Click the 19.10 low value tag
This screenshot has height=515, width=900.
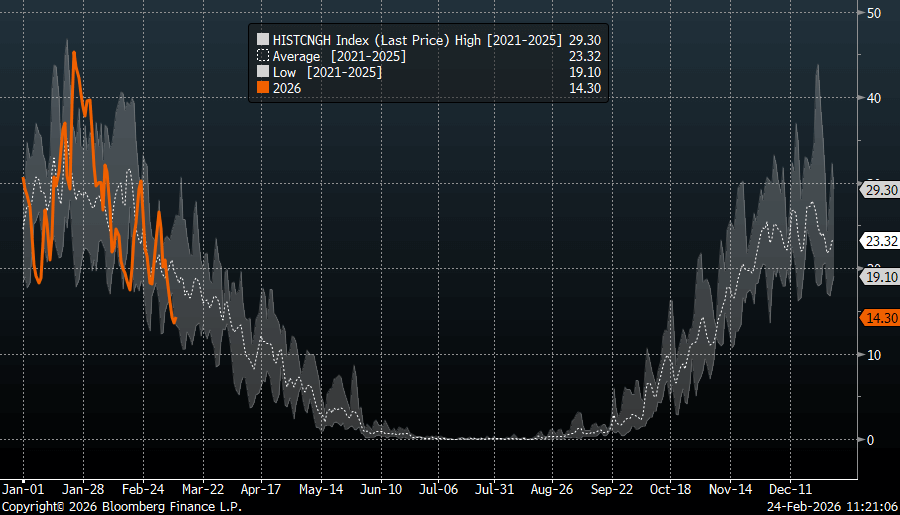click(877, 276)
